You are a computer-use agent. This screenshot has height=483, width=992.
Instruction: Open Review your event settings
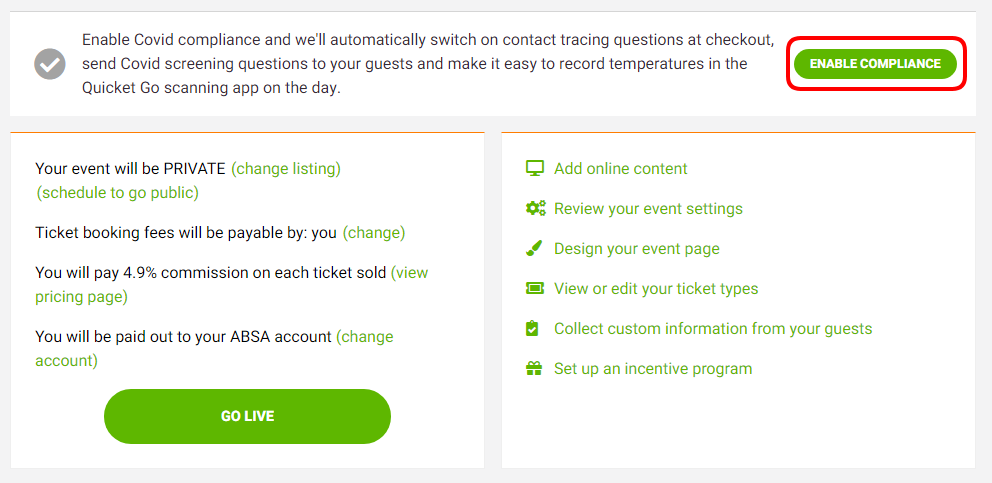coord(648,209)
